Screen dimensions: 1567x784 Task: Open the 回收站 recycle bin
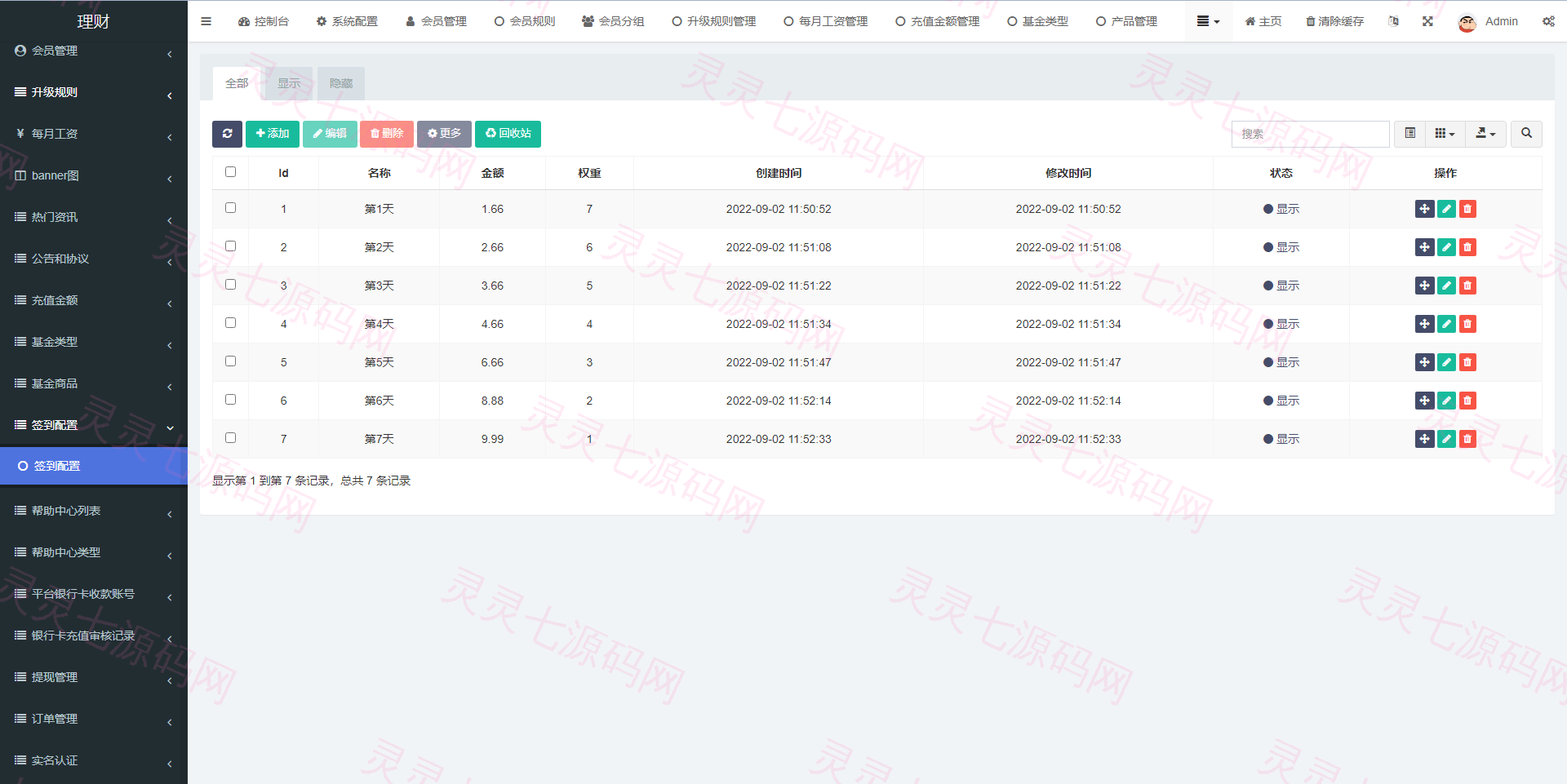[x=508, y=134]
